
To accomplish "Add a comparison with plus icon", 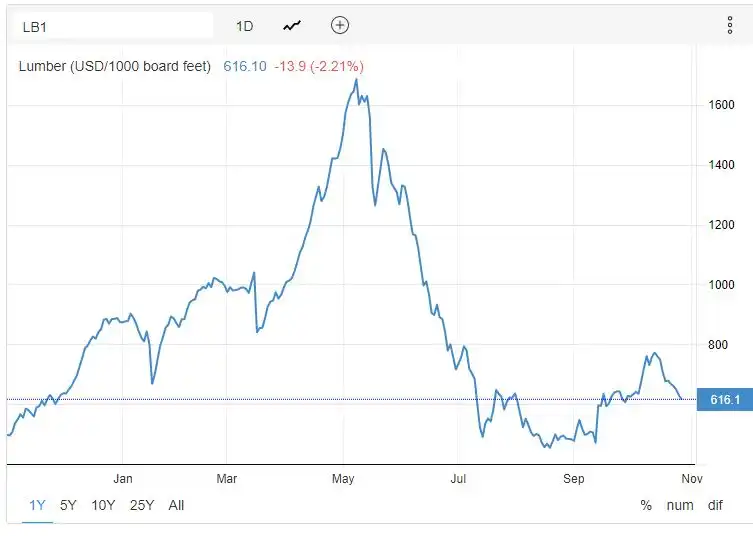I will tap(340, 25).
